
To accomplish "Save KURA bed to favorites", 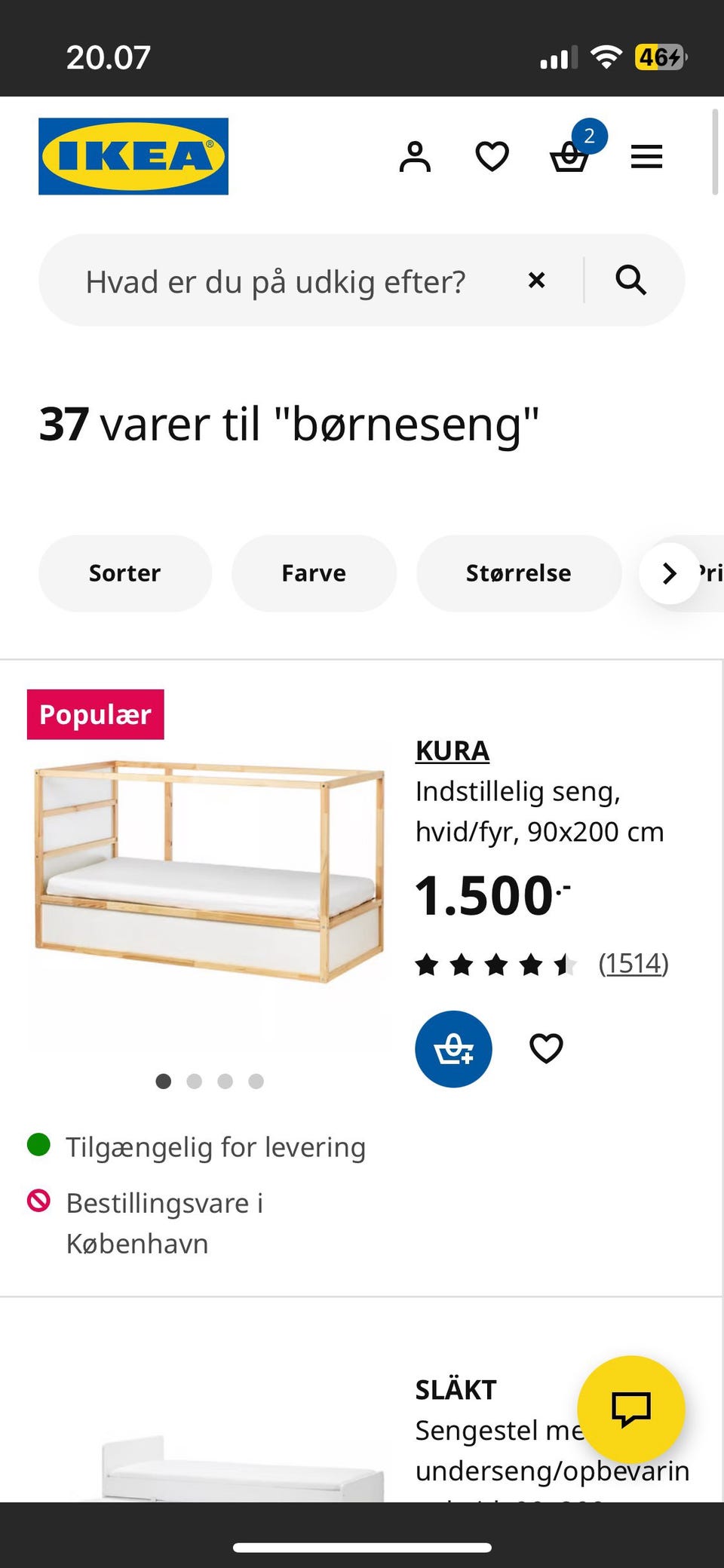I will [546, 1048].
